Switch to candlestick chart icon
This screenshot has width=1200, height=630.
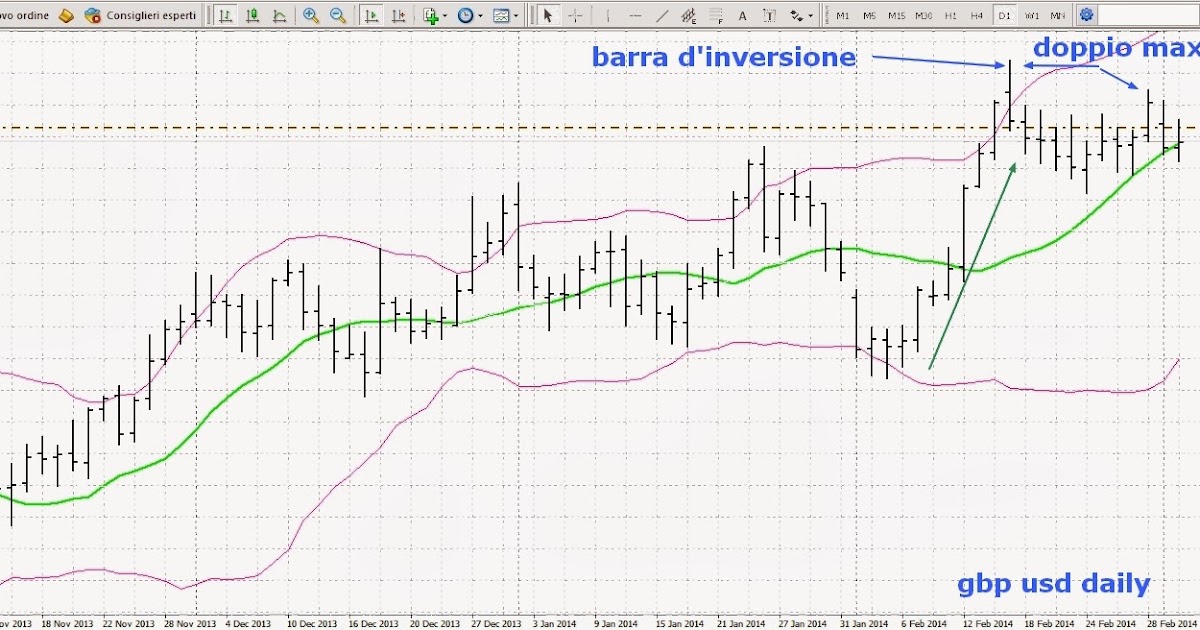(x=252, y=15)
